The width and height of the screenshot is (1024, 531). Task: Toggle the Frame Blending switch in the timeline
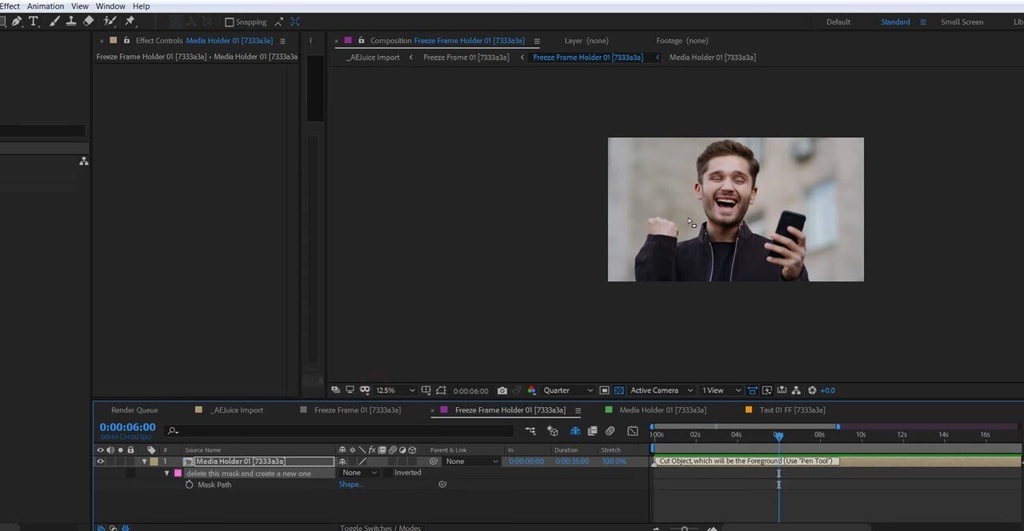[x=592, y=431]
